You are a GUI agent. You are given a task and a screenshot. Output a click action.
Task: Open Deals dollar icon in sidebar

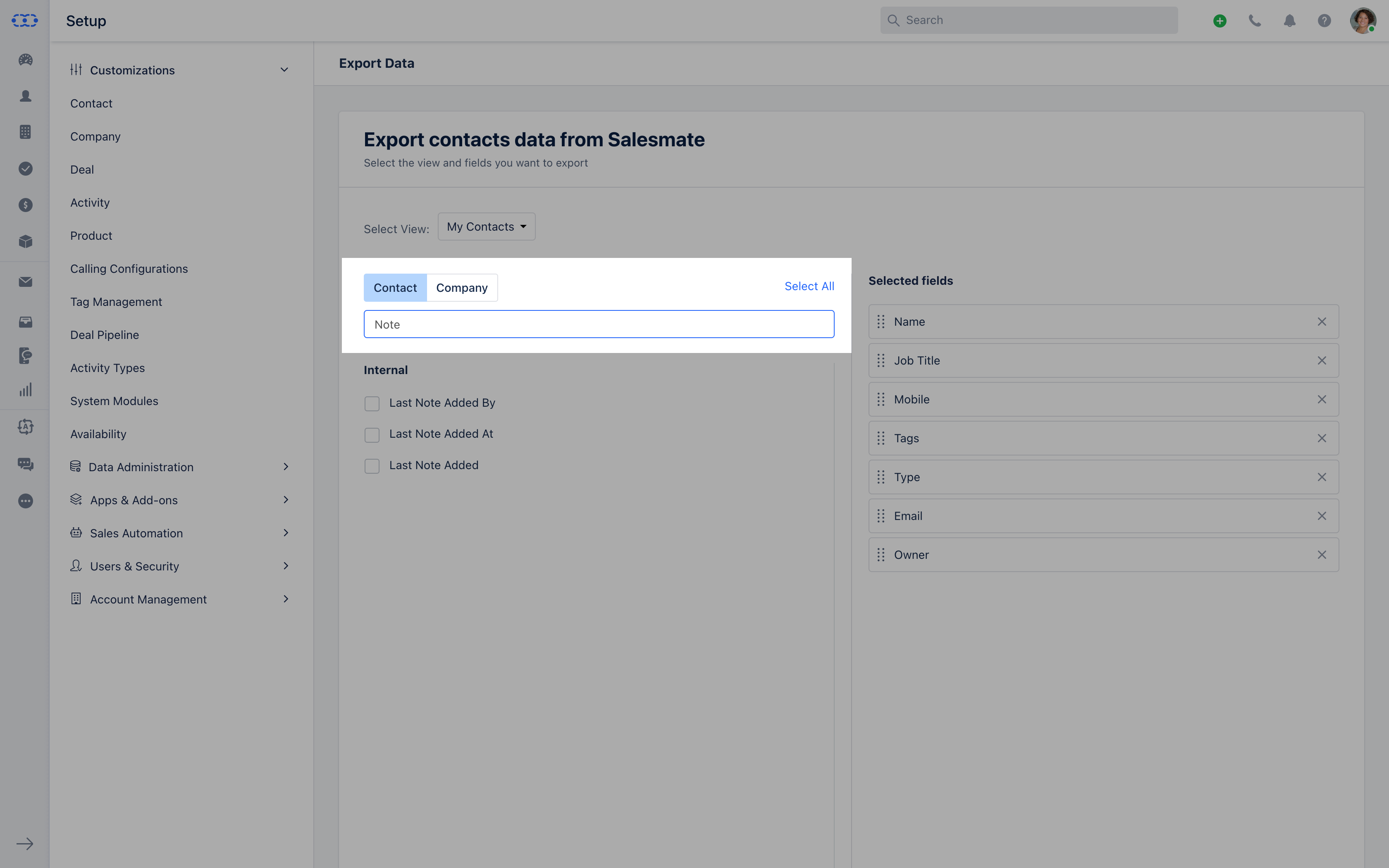click(25, 205)
